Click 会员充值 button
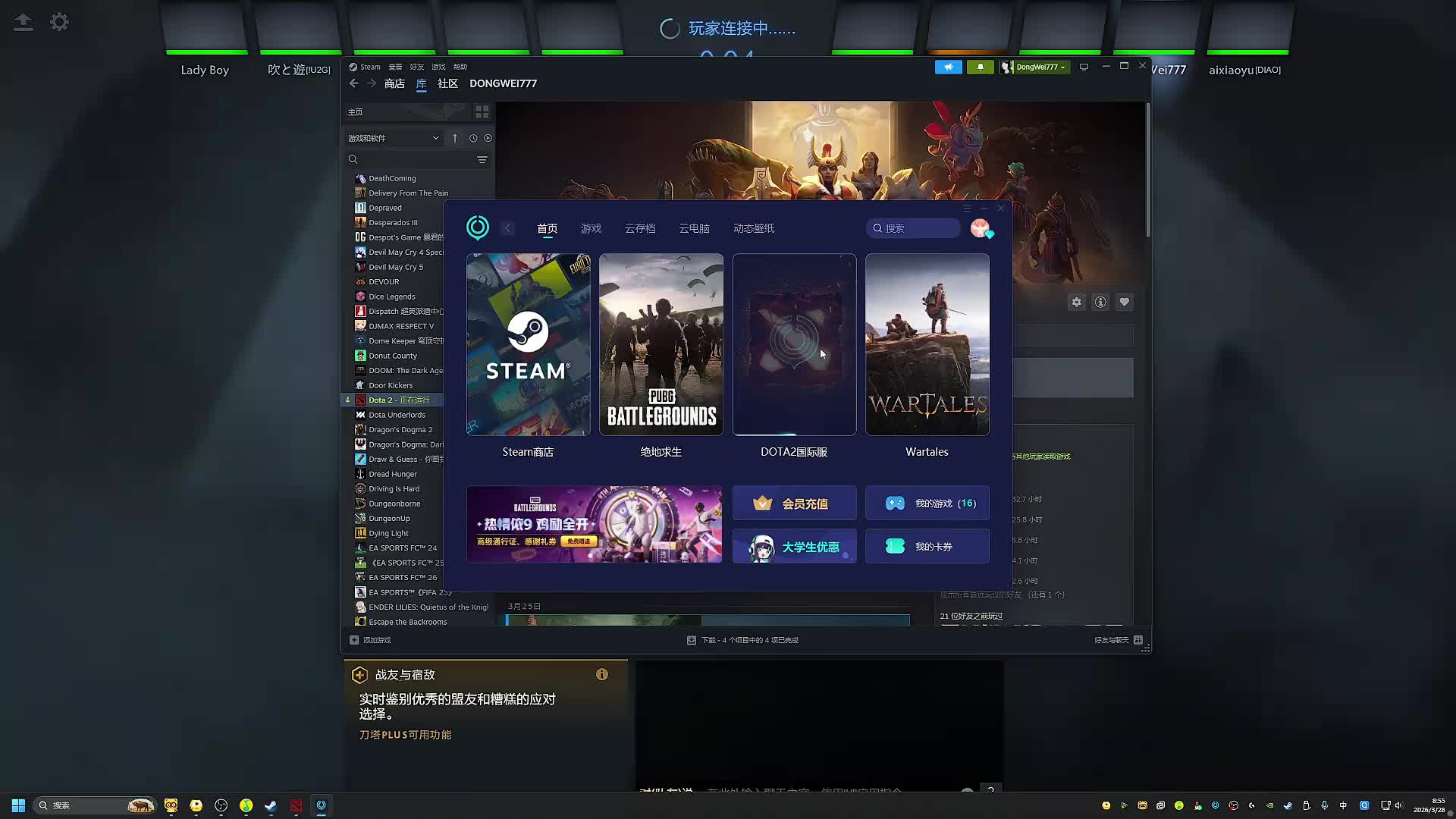The height and width of the screenshot is (819, 1456). [x=794, y=504]
